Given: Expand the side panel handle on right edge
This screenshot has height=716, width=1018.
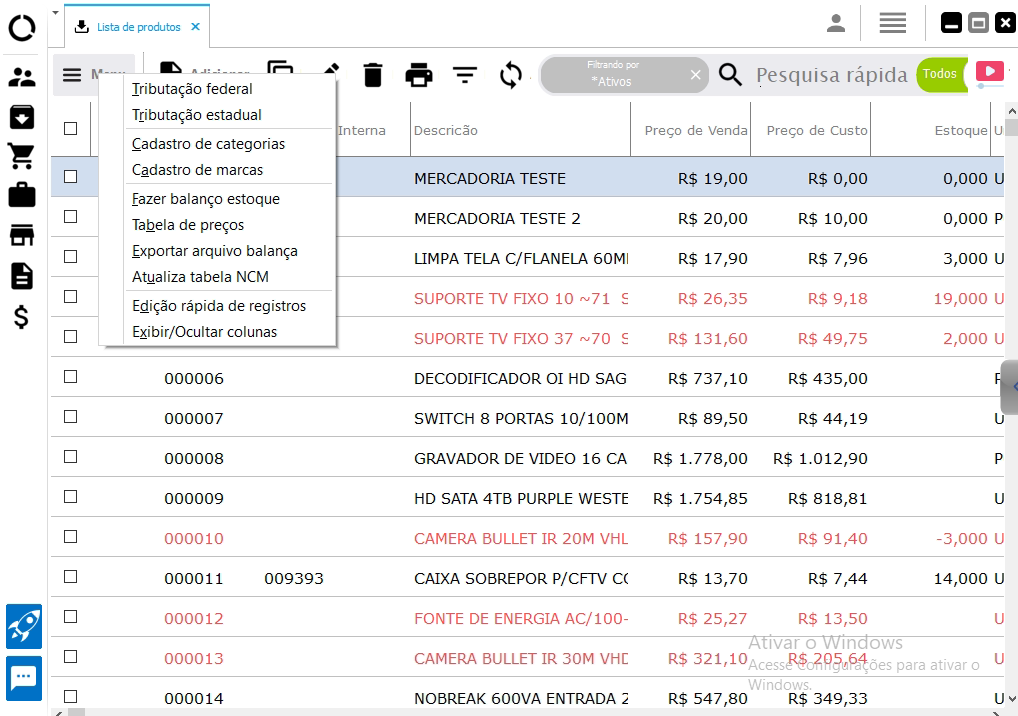Looking at the screenshot, I should [x=1010, y=387].
